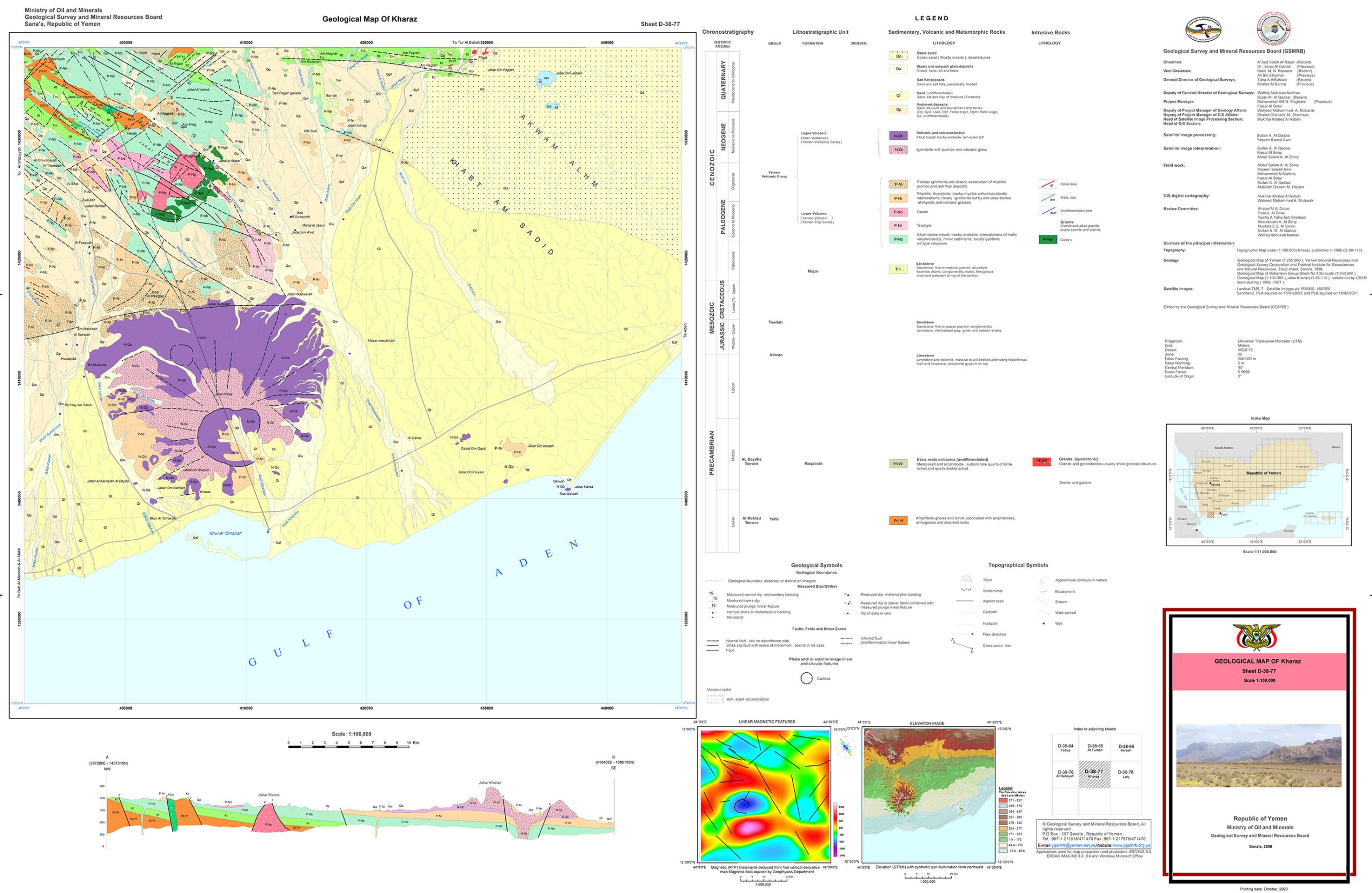Click the orange Pc Yf gneiss swatch
1372x893 pixels.
pyautogui.click(x=898, y=520)
